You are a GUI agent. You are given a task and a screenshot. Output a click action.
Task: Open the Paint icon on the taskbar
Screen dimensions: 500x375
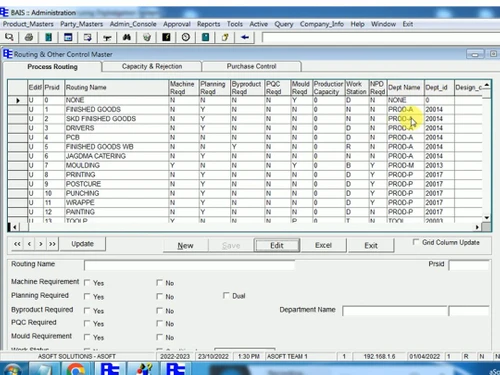pyautogui.click(x=144, y=369)
